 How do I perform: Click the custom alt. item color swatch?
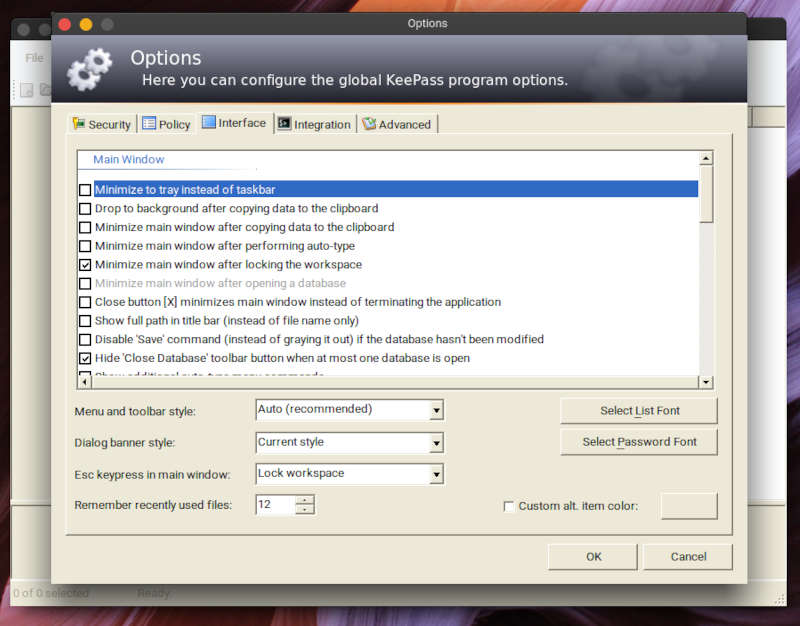(x=689, y=506)
